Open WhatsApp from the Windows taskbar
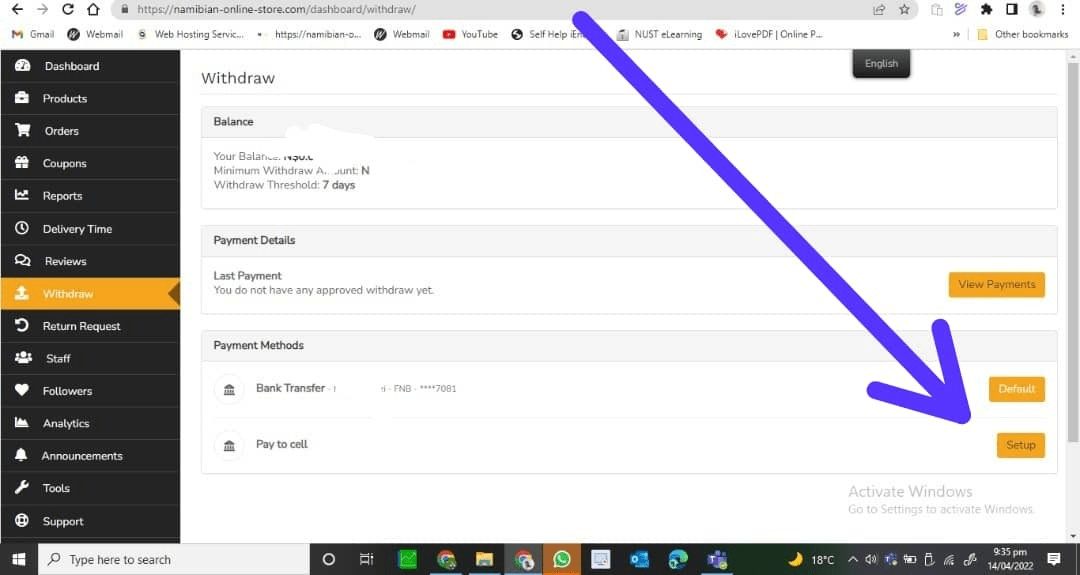This screenshot has height=575, width=1080. tap(562, 559)
